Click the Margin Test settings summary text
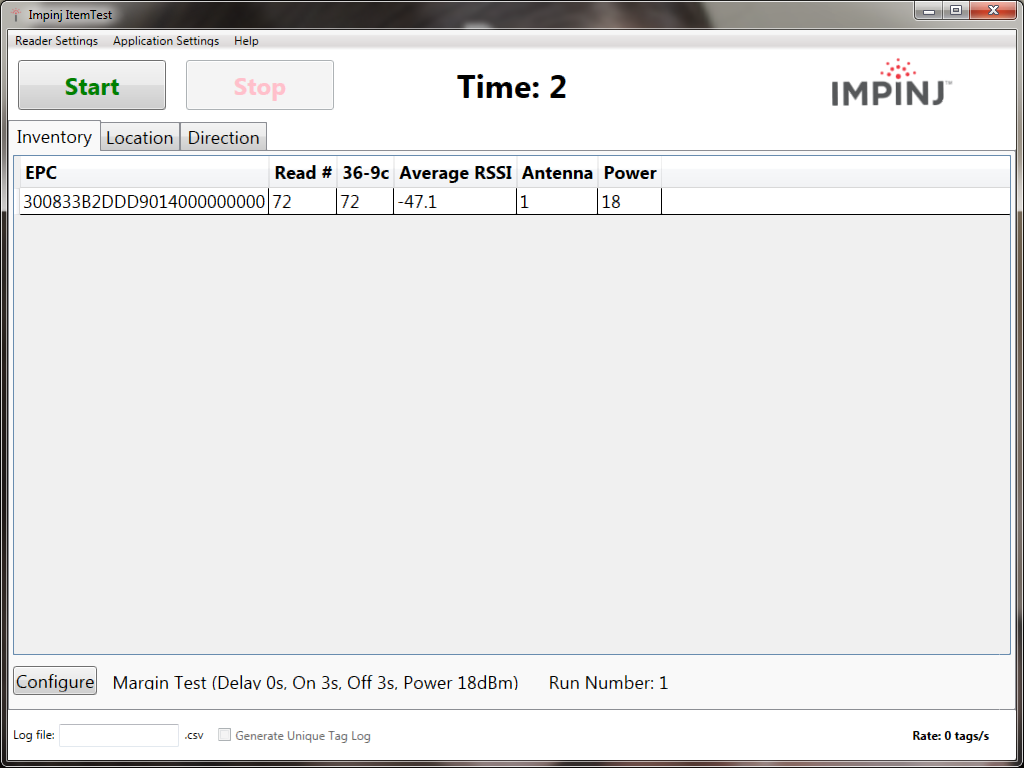Image resolution: width=1024 pixels, height=768 pixels. pyautogui.click(x=315, y=683)
